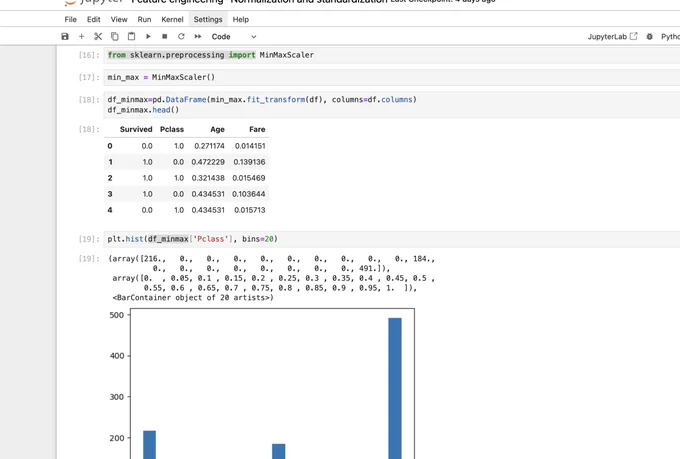The width and height of the screenshot is (680, 459).
Task: Click the BarContainer object output text
Action: (x=193, y=298)
